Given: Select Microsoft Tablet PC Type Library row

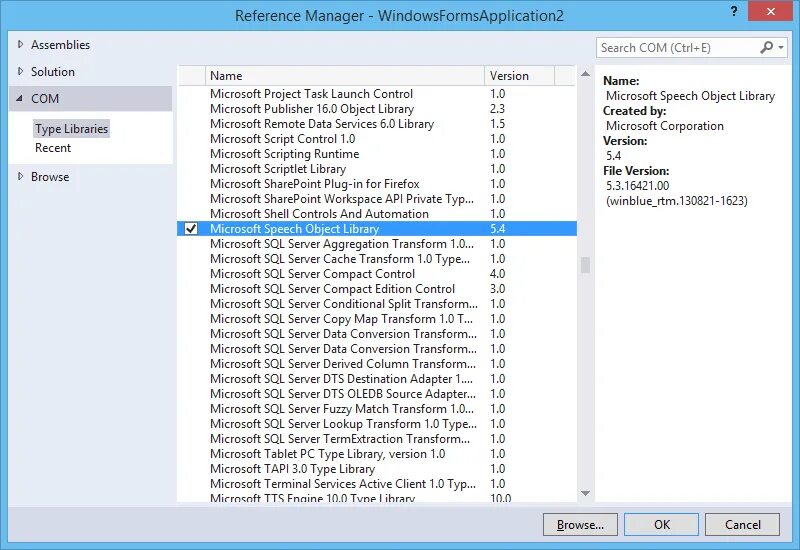Looking at the screenshot, I should 377,454.
